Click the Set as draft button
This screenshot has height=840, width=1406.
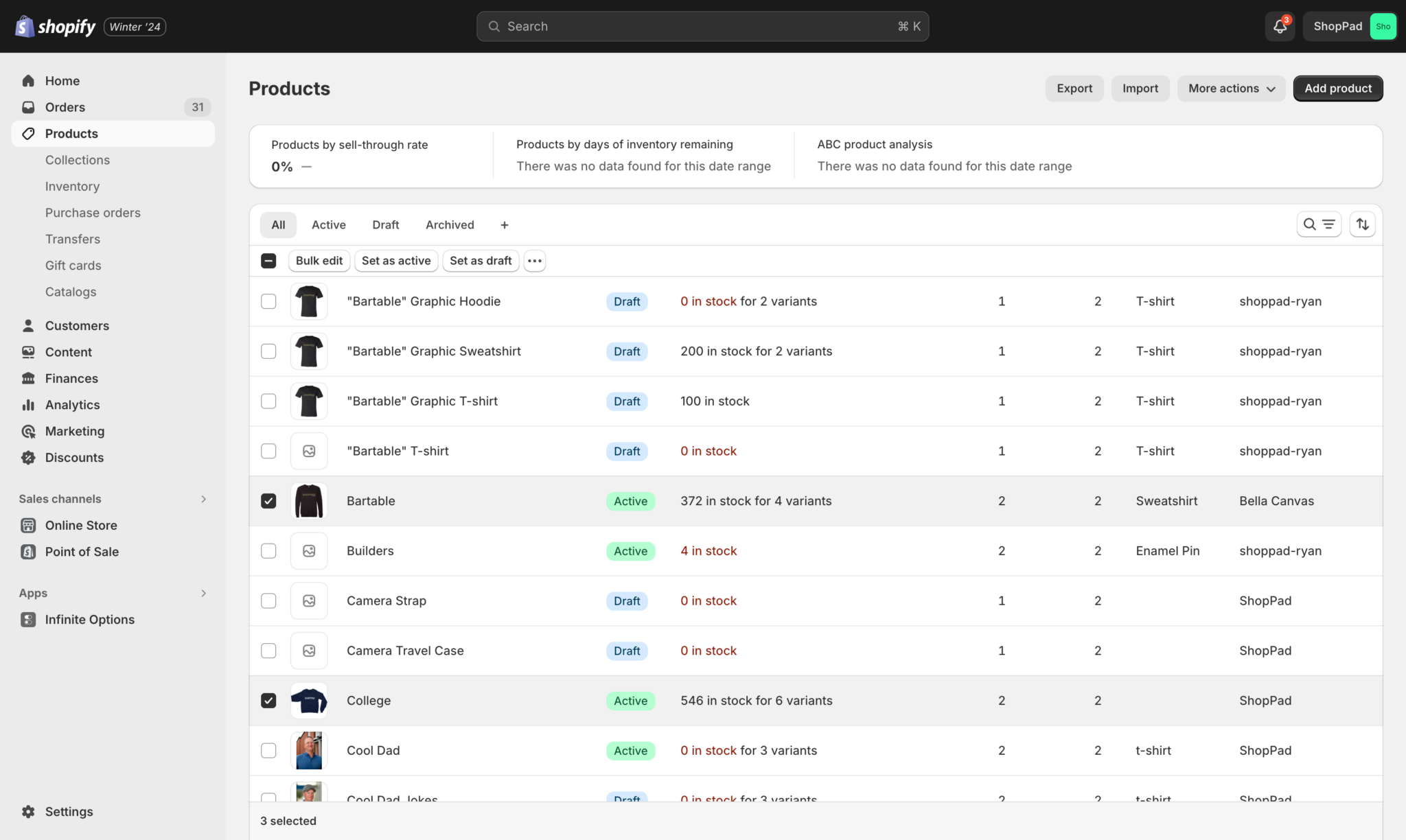pyautogui.click(x=481, y=261)
